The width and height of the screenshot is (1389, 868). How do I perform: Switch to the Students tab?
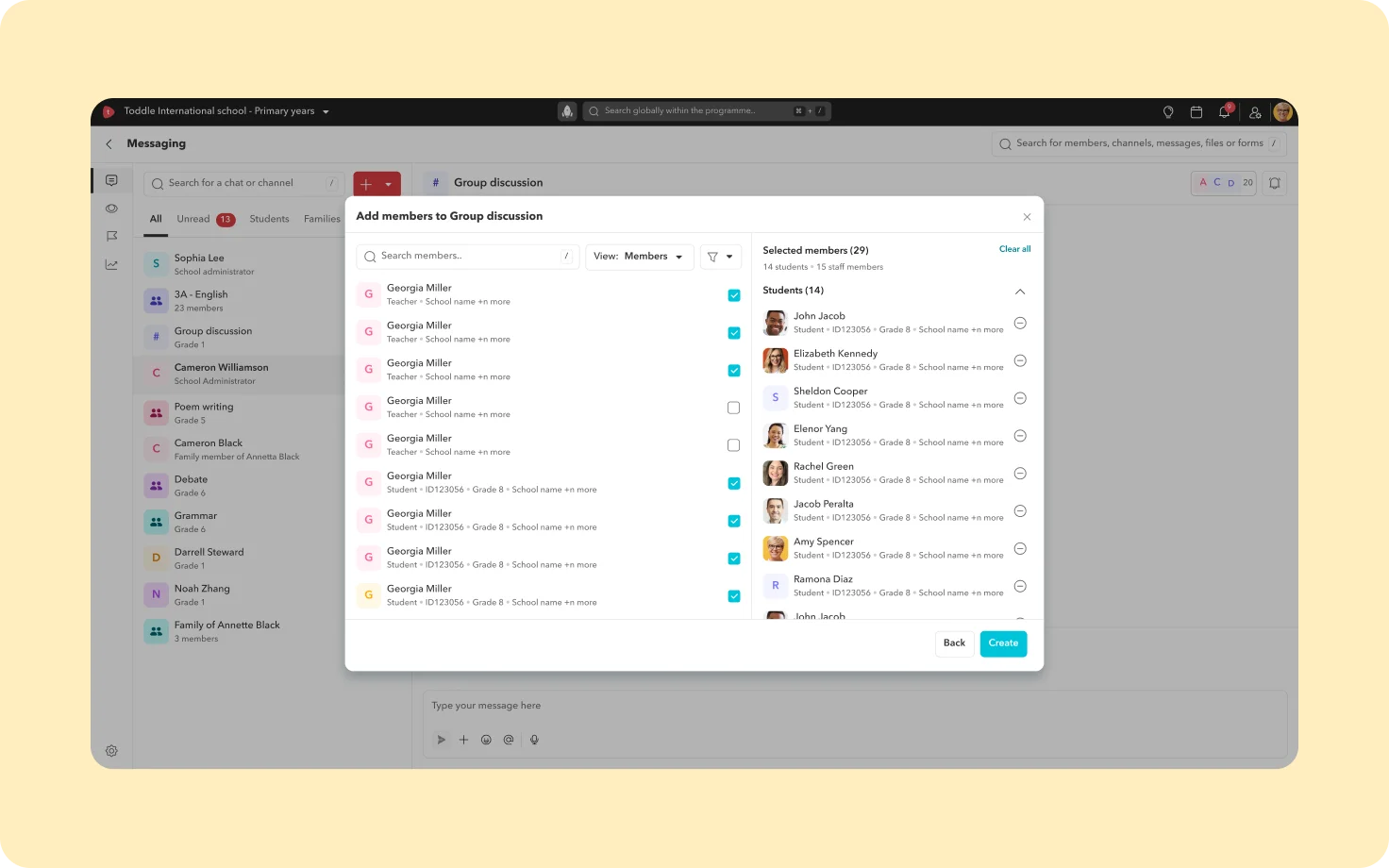click(x=269, y=219)
